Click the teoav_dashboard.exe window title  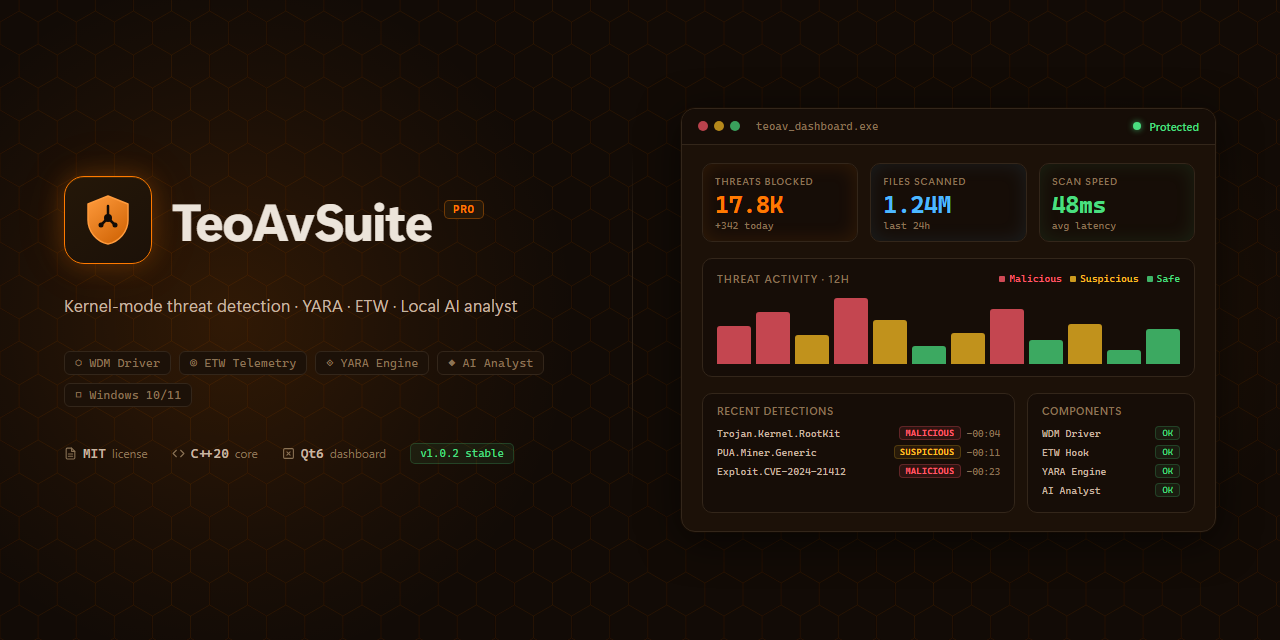click(817, 126)
